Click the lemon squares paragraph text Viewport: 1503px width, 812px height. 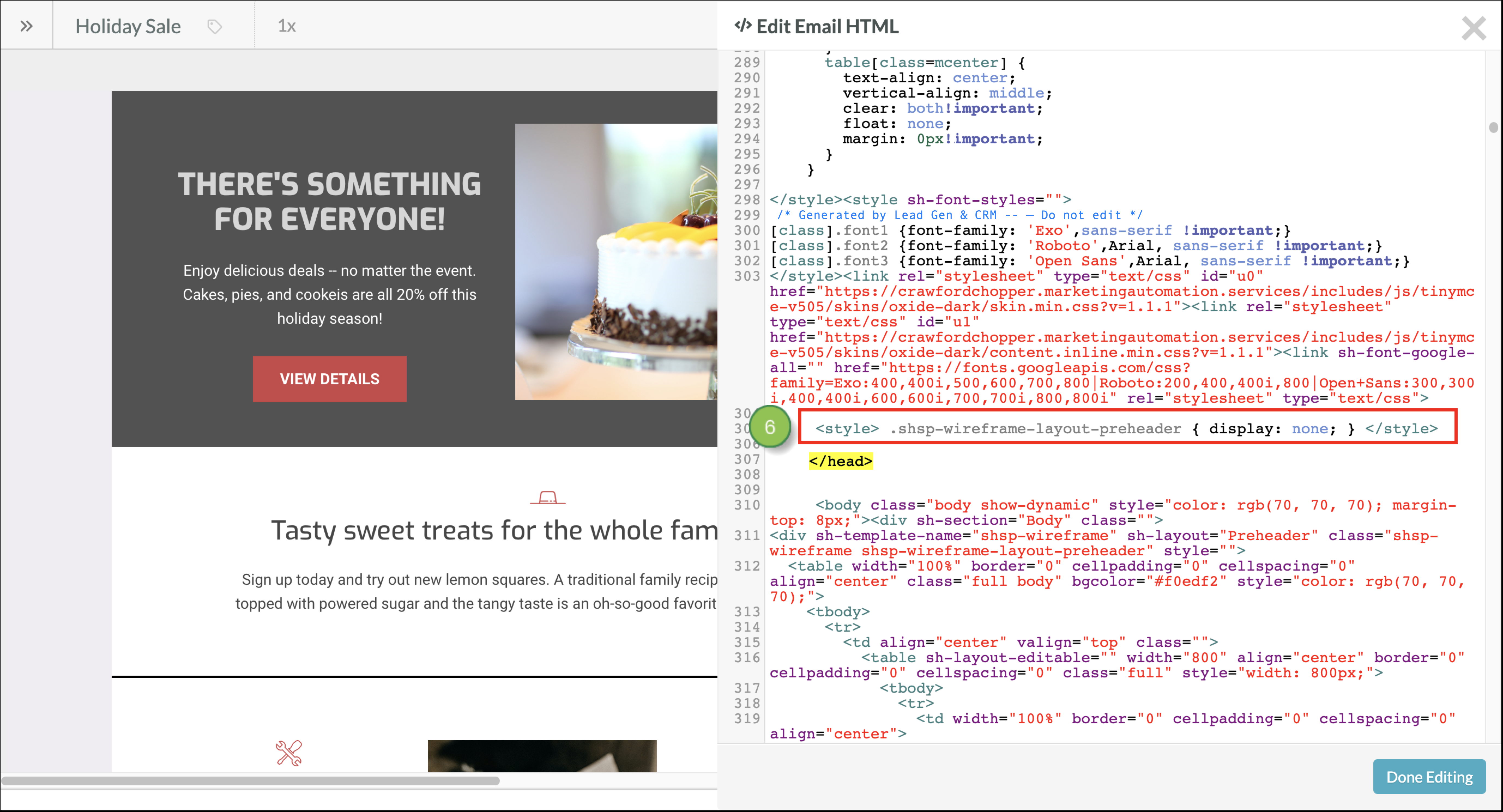477,592
